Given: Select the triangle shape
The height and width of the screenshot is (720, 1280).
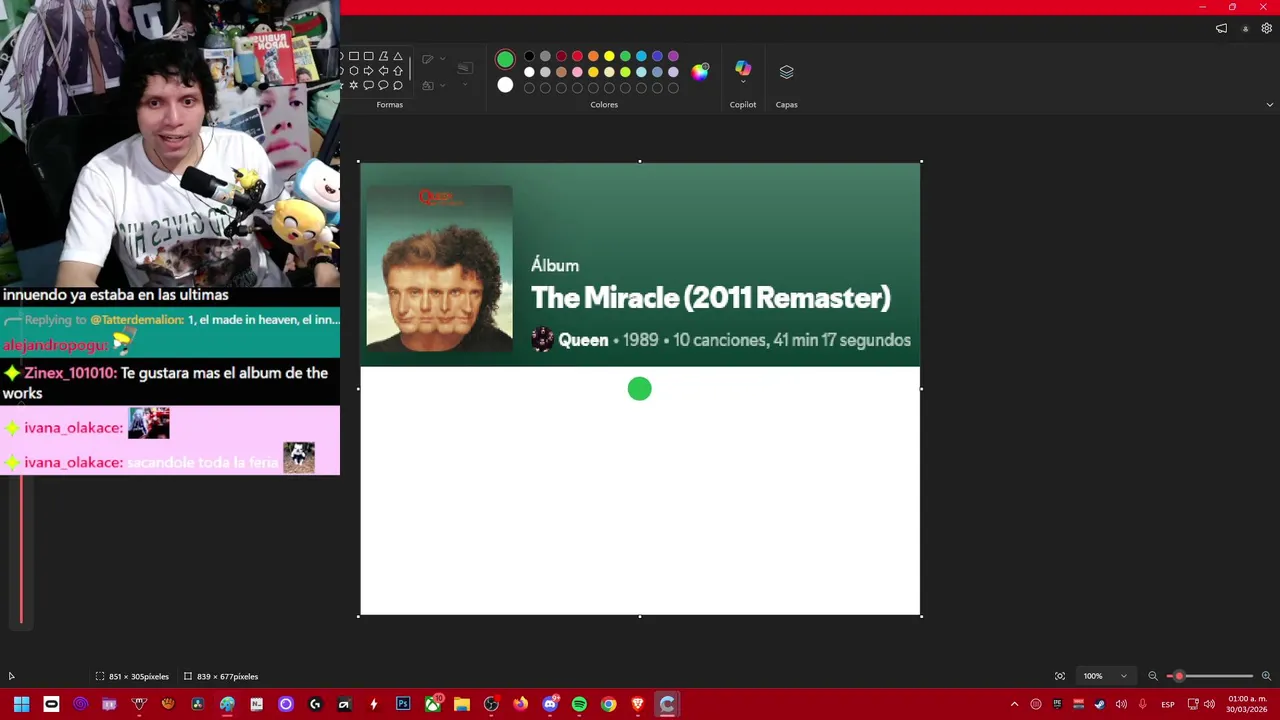Looking at the screenshot, I should point(398,56).
